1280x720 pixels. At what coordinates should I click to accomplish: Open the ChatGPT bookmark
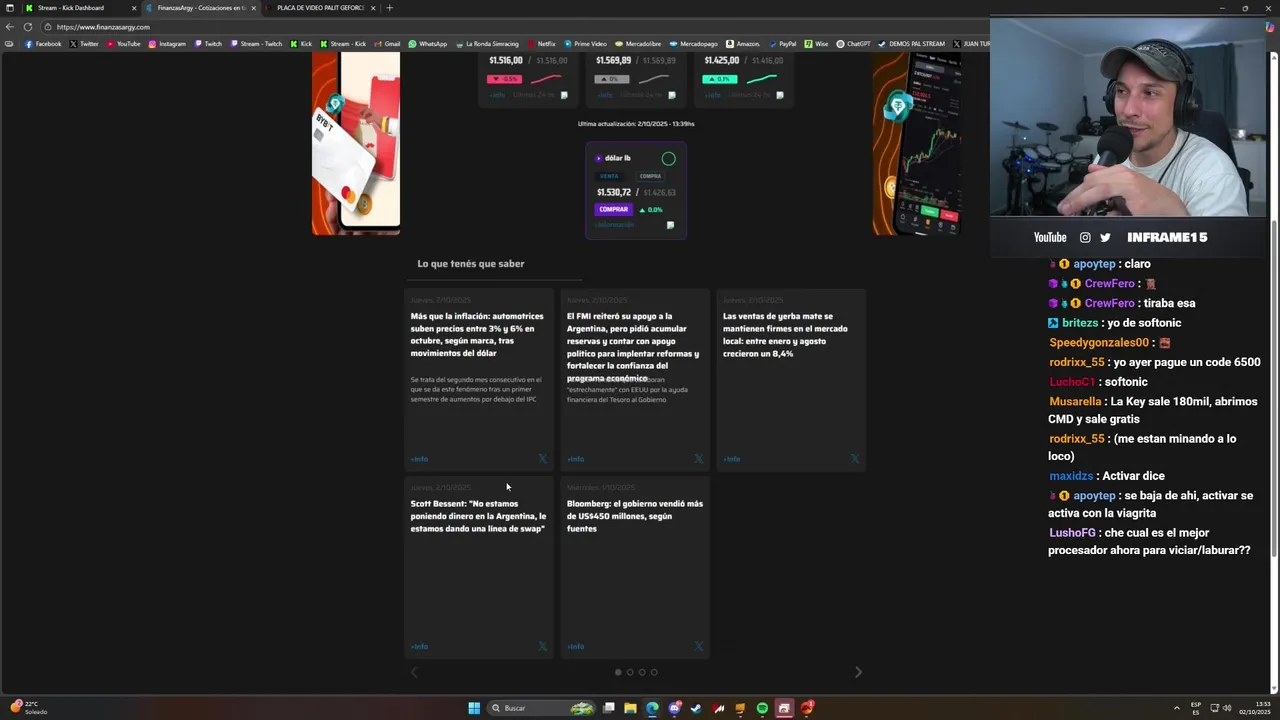pos(853,44)
